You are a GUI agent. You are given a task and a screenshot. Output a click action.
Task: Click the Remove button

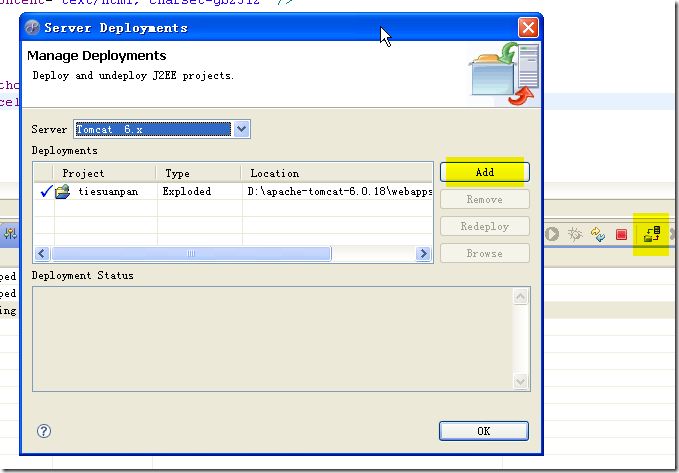(485, 199)
